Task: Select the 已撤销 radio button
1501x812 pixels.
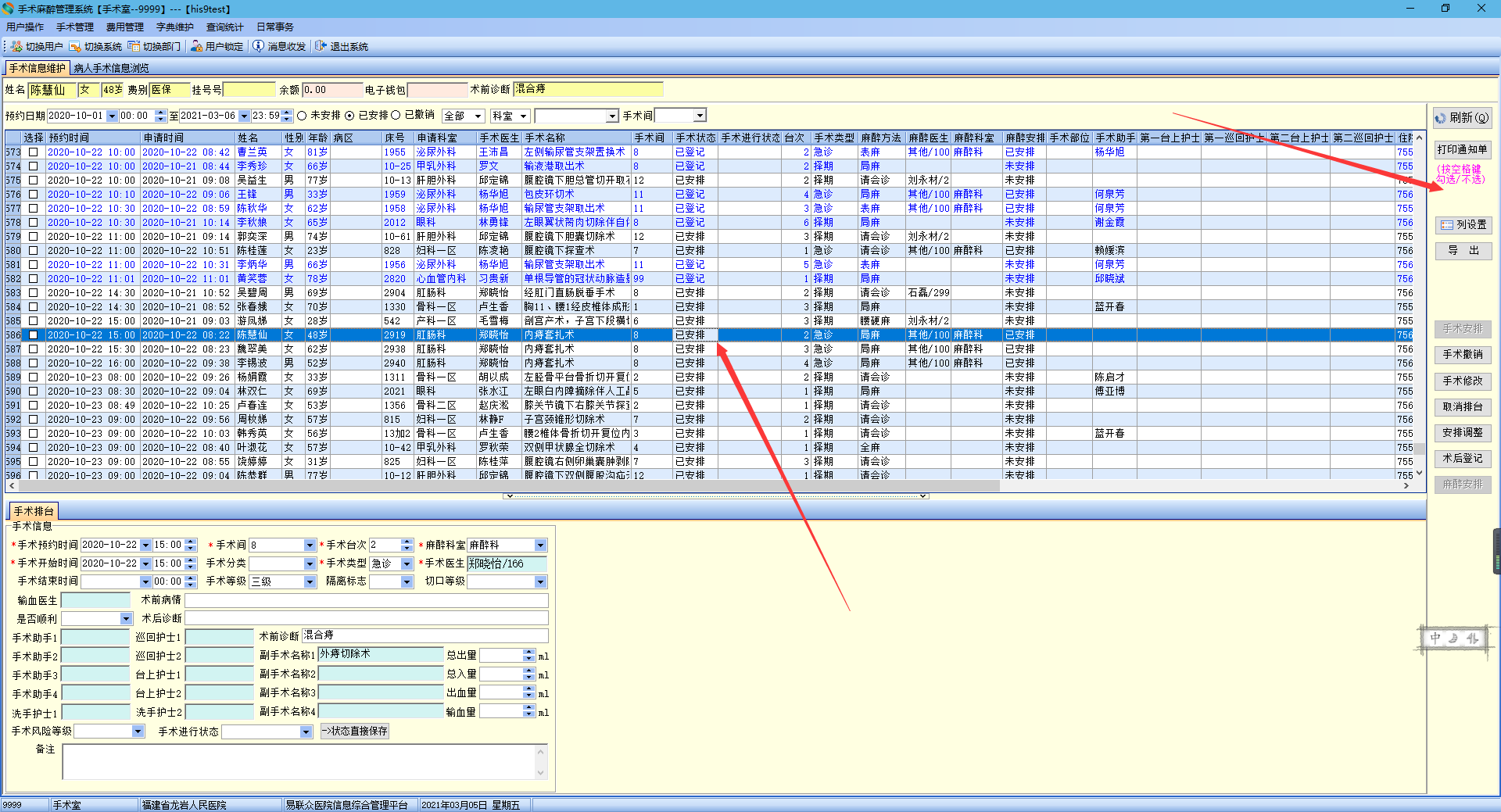Action: click(x=396, y=116)
